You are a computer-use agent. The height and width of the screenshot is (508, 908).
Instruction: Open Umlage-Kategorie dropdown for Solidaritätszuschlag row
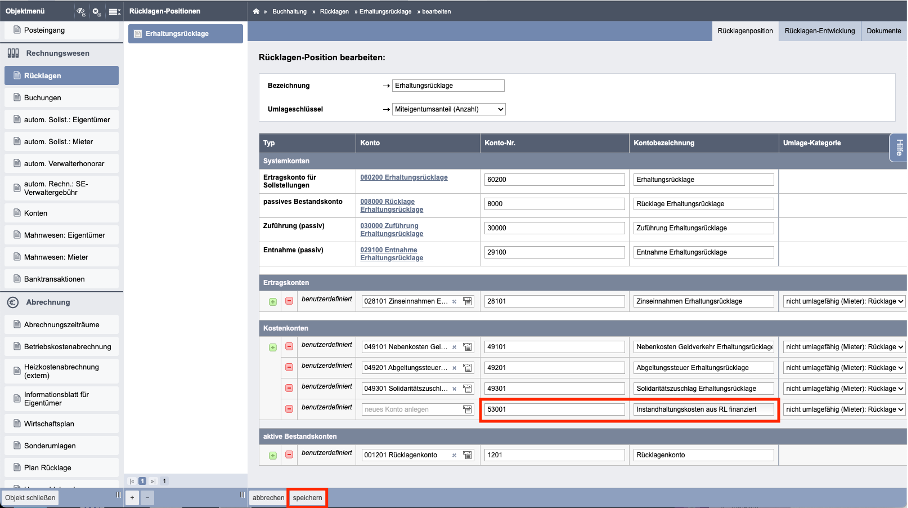[x=844, y=389]
